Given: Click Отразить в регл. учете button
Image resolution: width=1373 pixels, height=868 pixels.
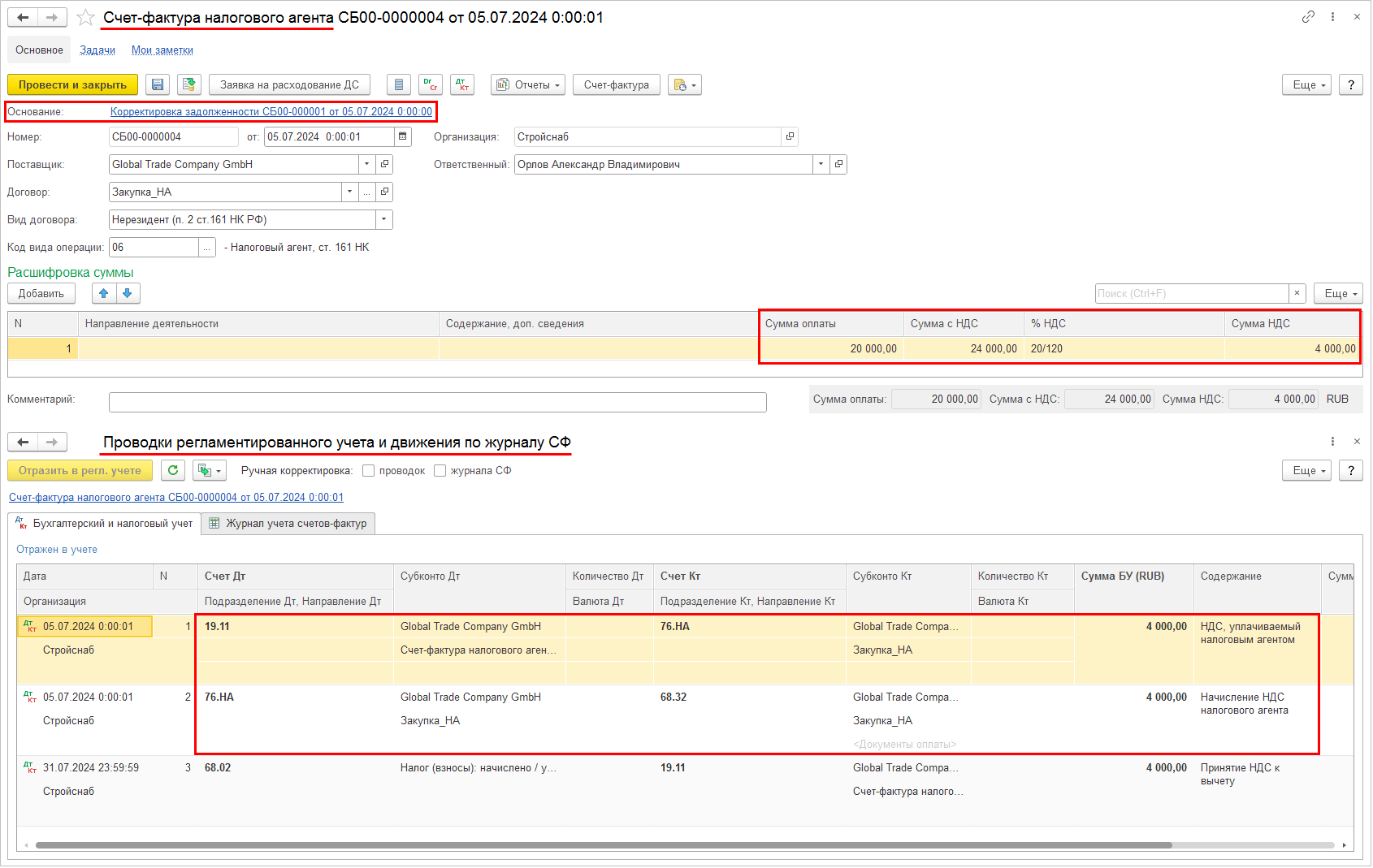Looking at the screenshot, I should pyautogui.click(x=80, y=470).
